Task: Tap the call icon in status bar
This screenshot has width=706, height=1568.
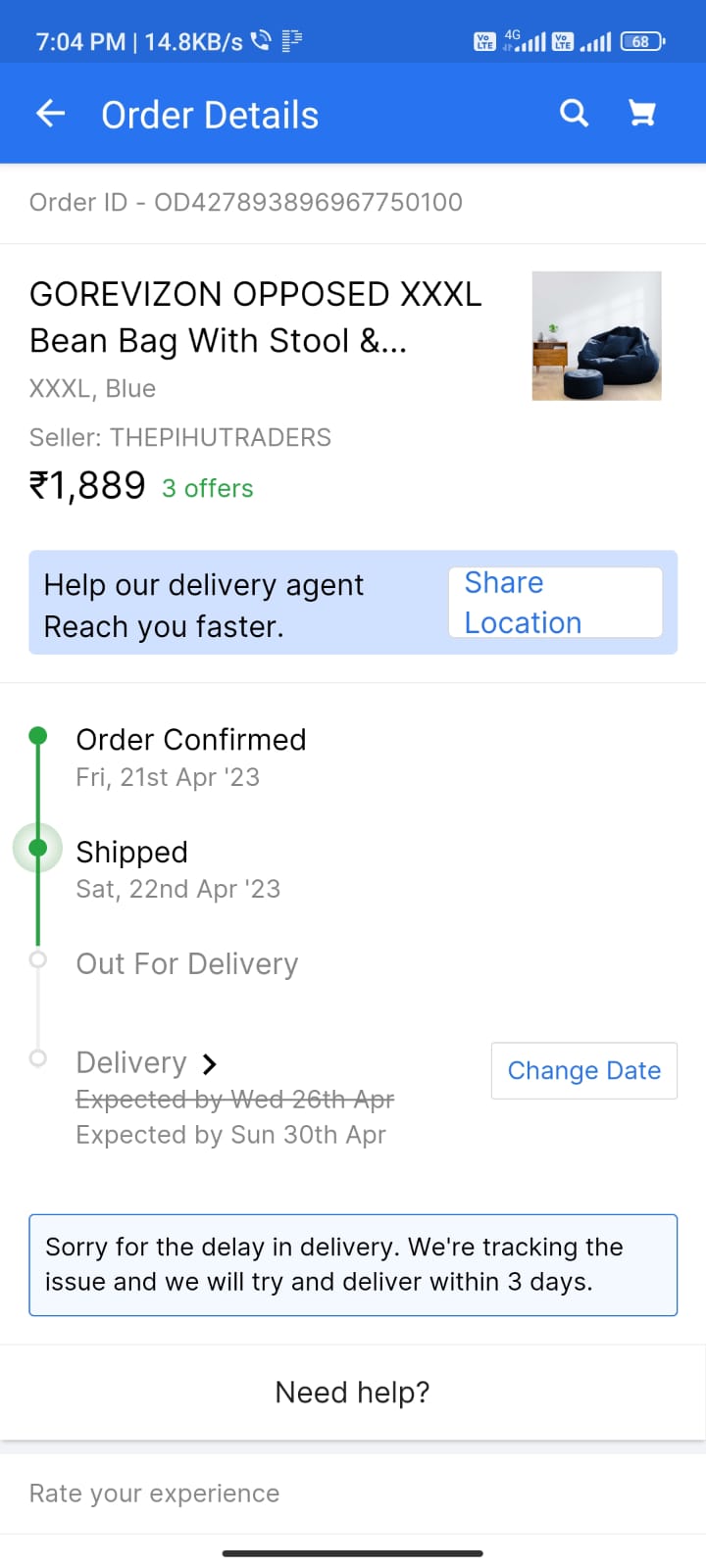Action: coord(261,41)
